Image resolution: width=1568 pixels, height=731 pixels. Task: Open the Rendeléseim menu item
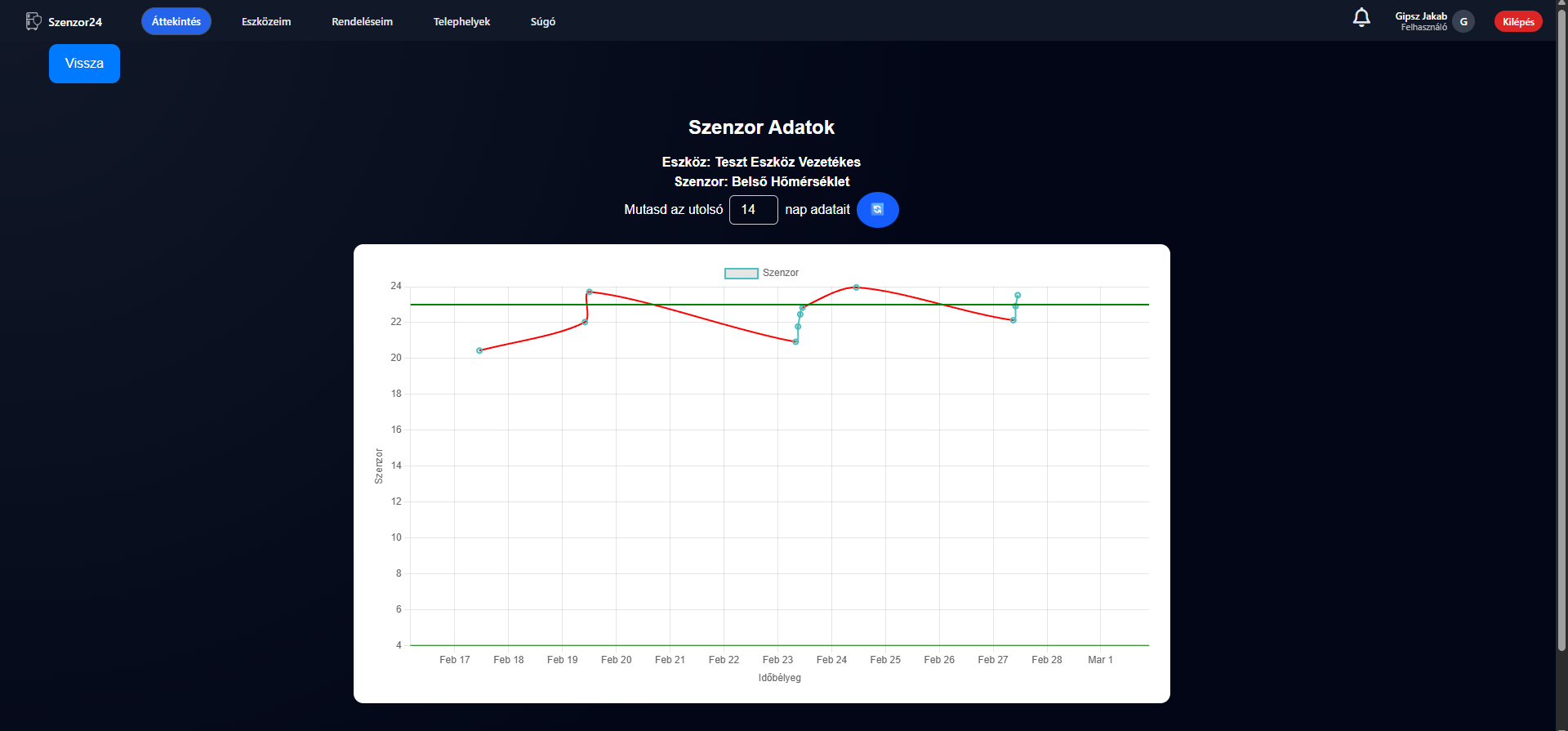[x=362, y=22]
